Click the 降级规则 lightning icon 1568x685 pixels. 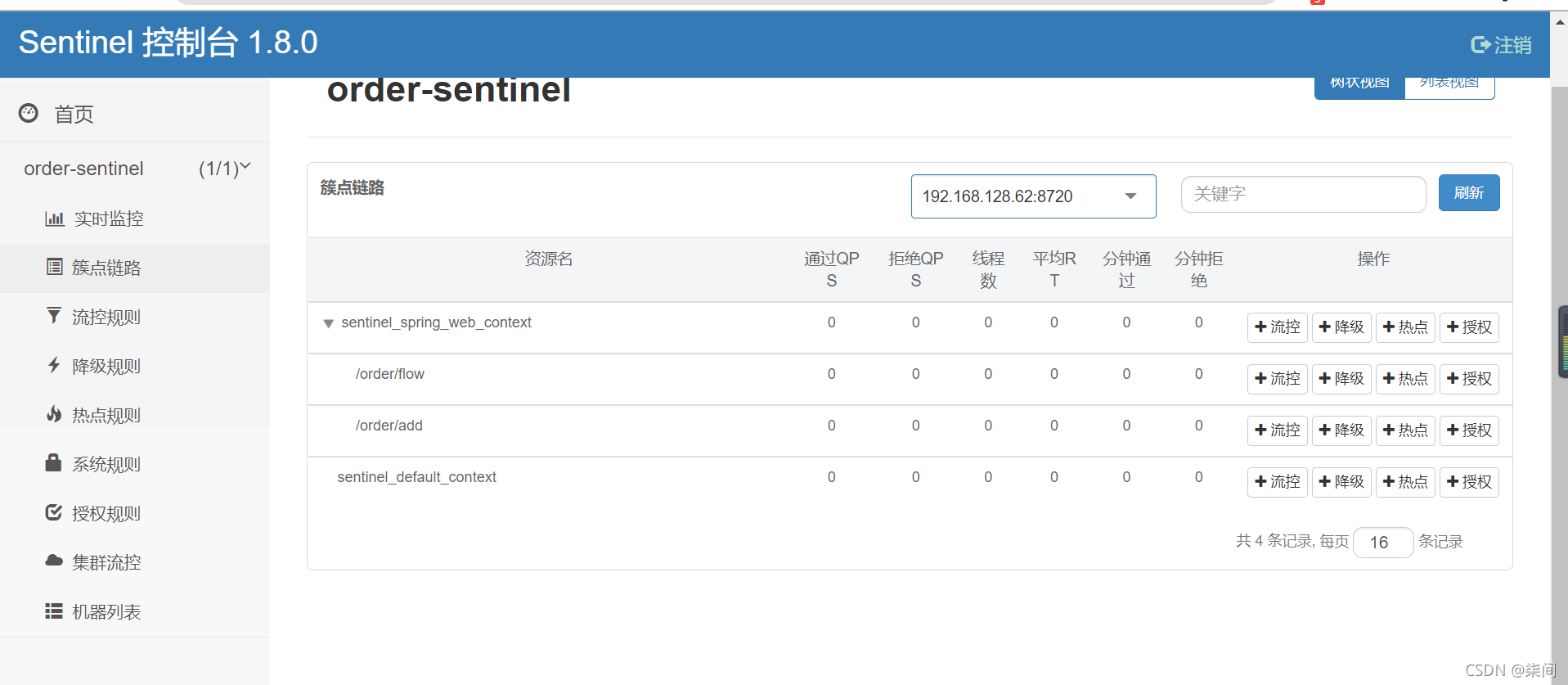[x=54, y=365]
